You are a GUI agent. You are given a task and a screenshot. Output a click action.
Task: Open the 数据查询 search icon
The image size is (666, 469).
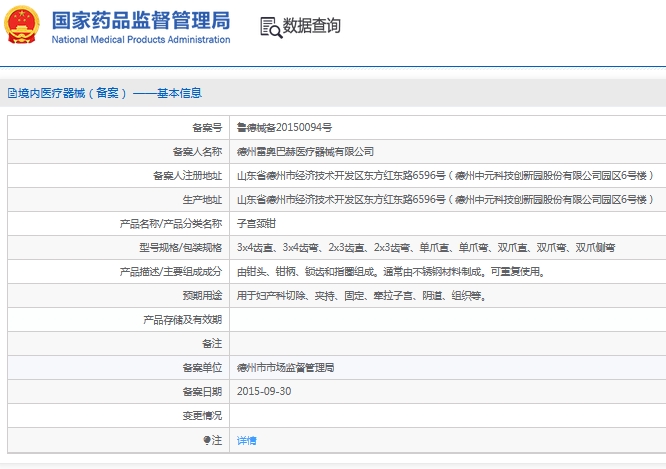pyautogui.click(x=271, y=28)
